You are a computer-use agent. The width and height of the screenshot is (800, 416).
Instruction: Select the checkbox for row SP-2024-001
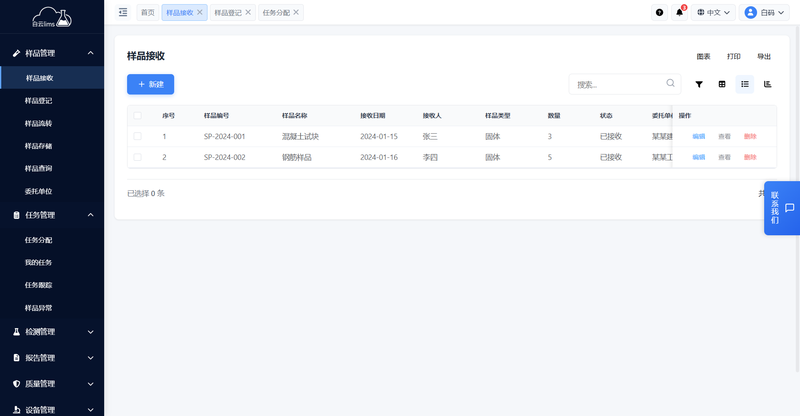137,136
